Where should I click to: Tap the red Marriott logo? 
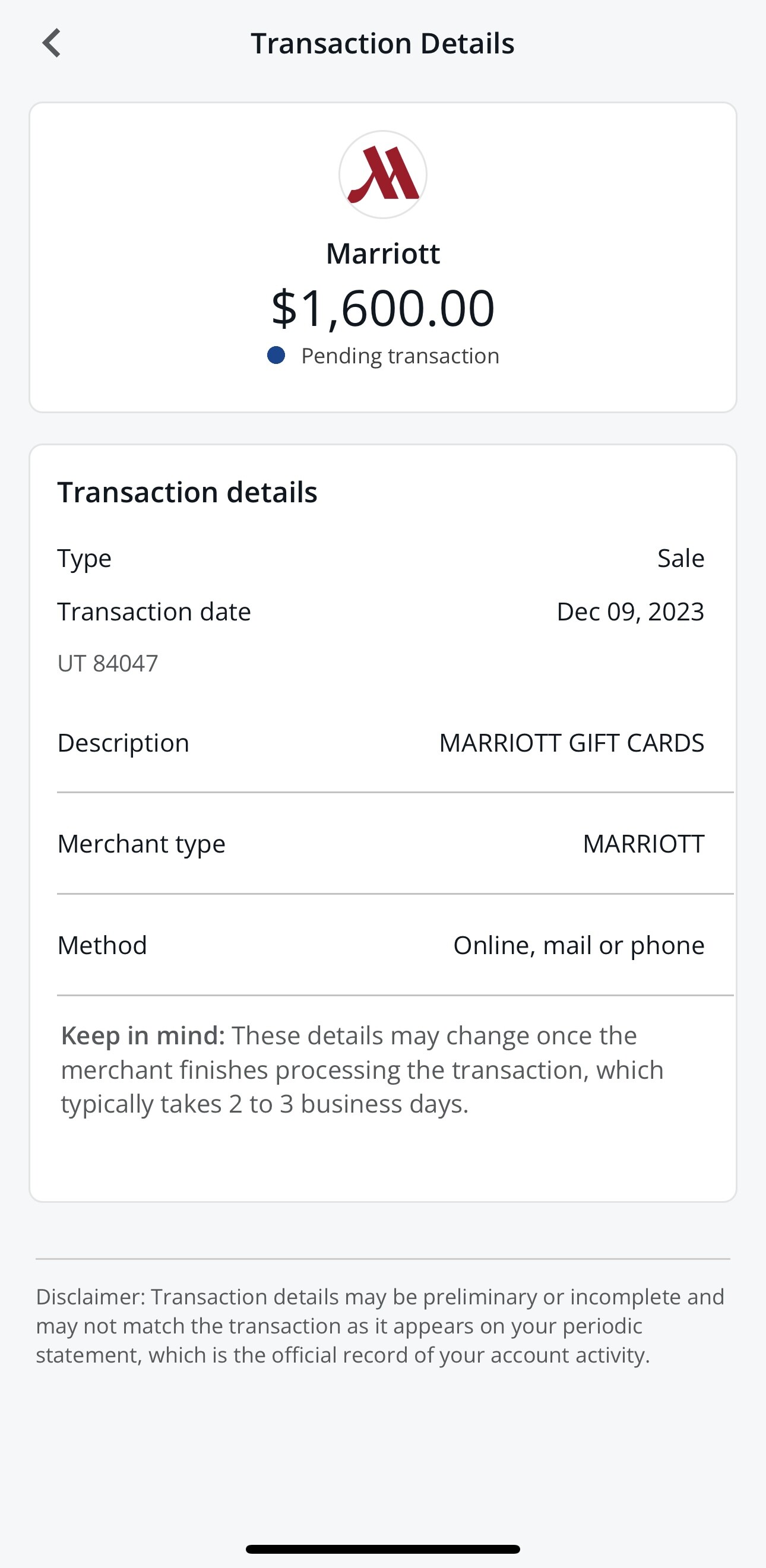[383, 175]
